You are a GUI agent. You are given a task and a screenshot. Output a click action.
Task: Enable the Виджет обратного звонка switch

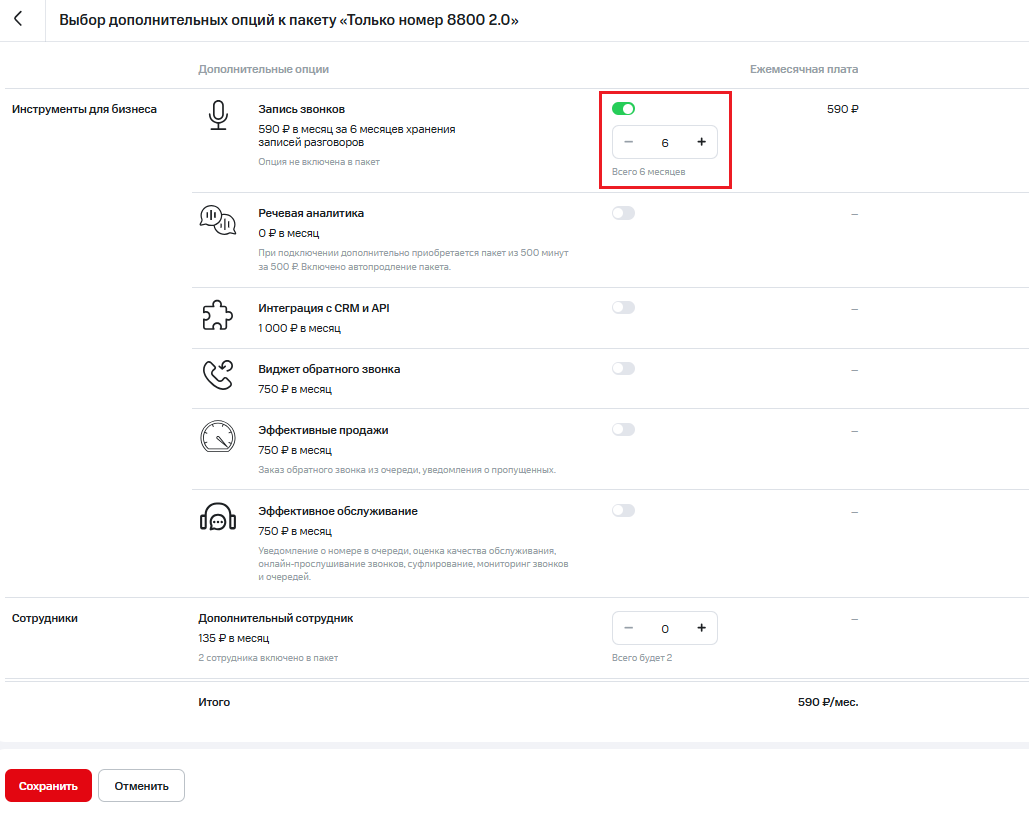623,369
